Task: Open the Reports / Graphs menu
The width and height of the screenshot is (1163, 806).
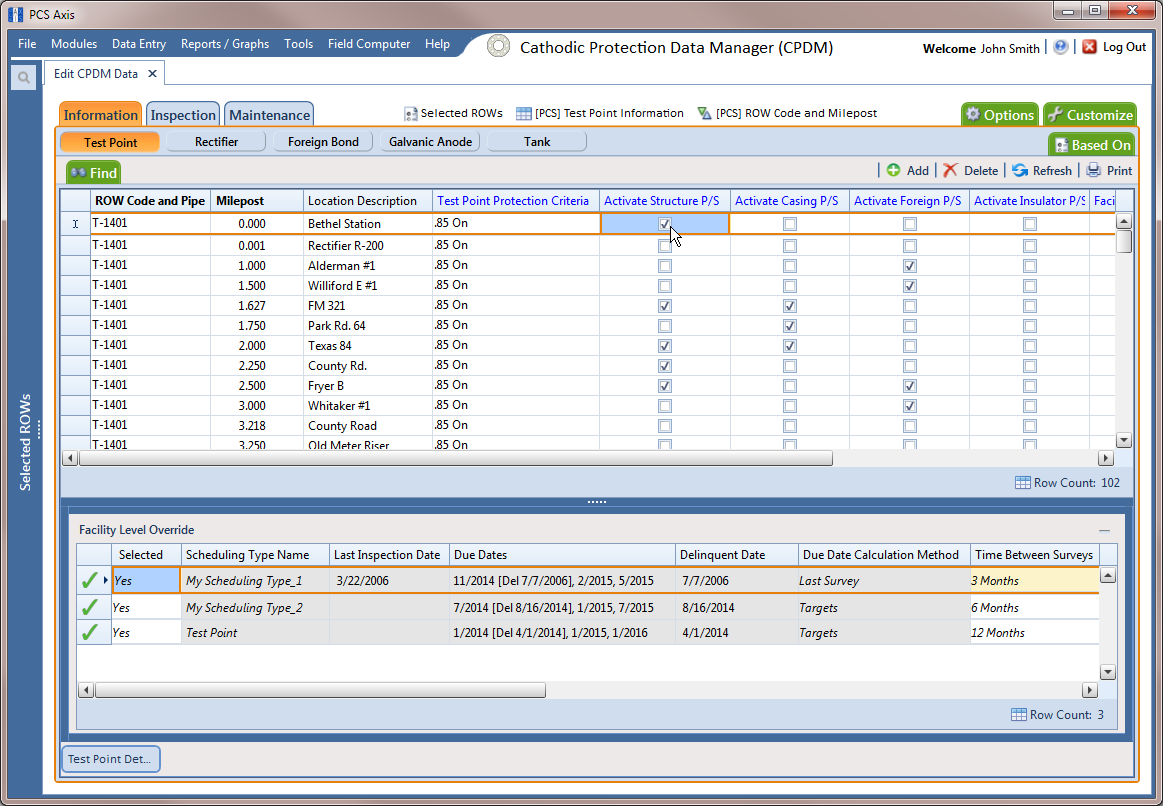Action: click(x=225, y=44)
